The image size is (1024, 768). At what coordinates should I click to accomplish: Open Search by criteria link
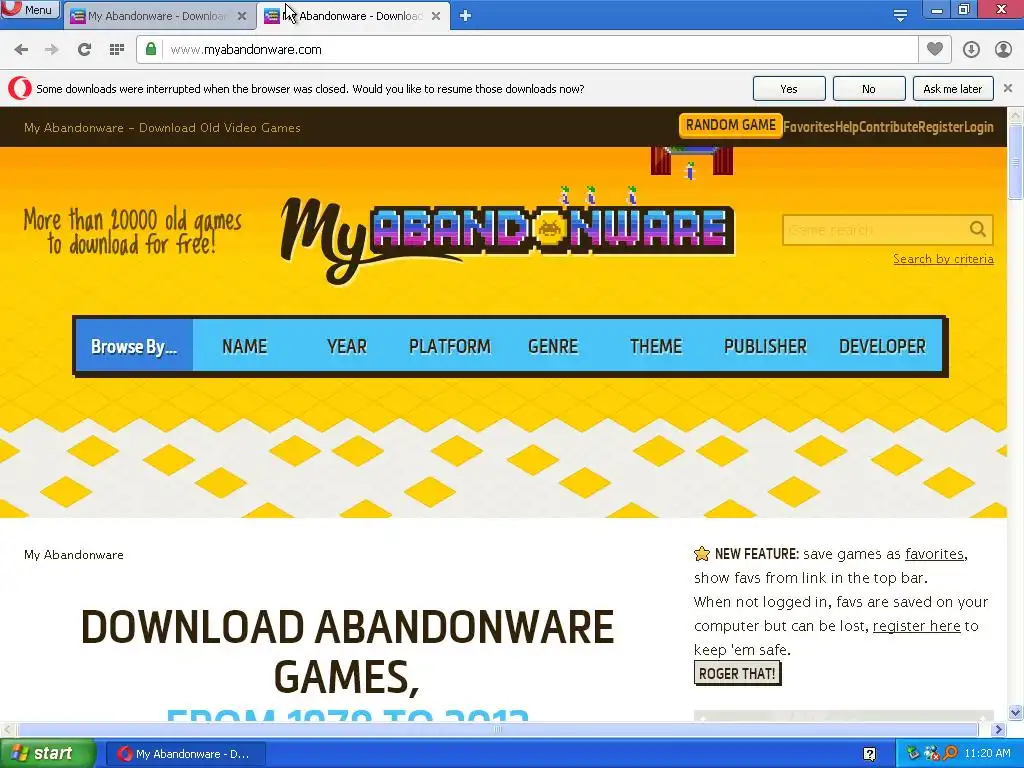[943, 259]
